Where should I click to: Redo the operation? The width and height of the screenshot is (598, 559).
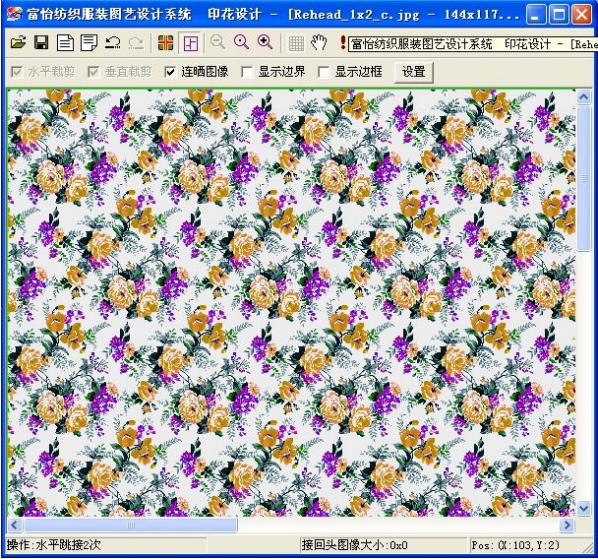[136, 42]
